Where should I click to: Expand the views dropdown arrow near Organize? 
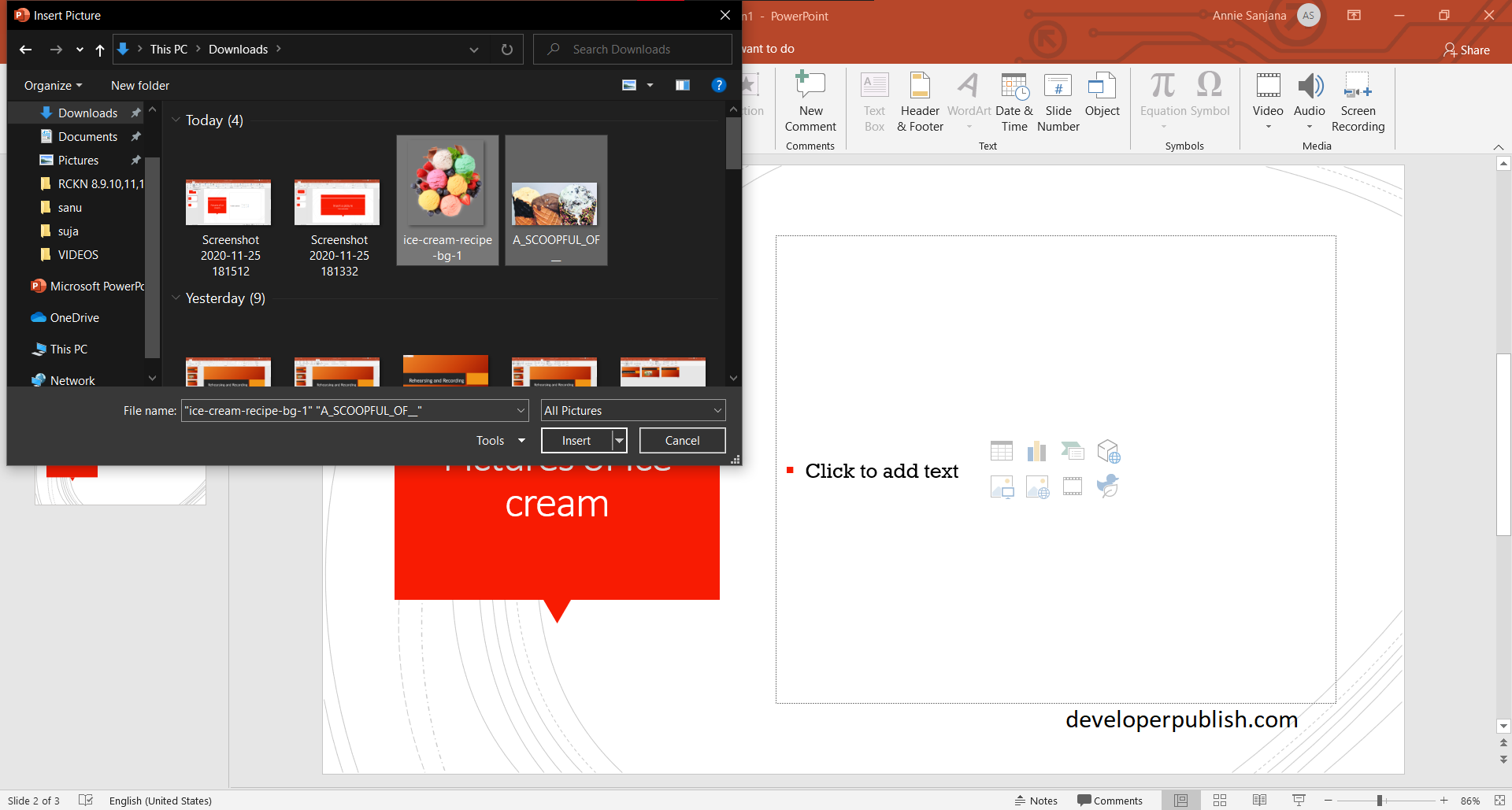[x=649, y=85]
